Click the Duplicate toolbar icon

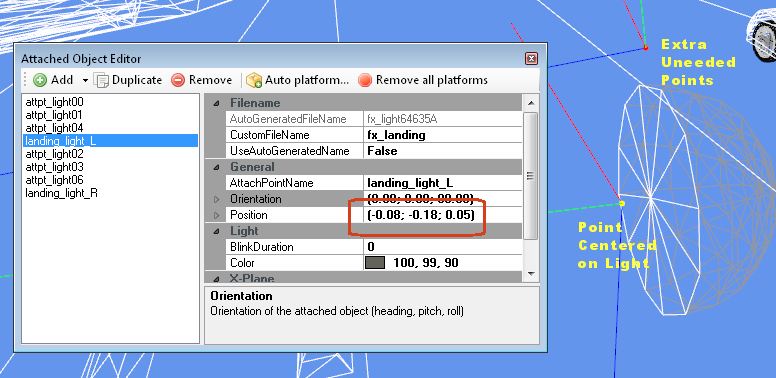pos(101,80)
